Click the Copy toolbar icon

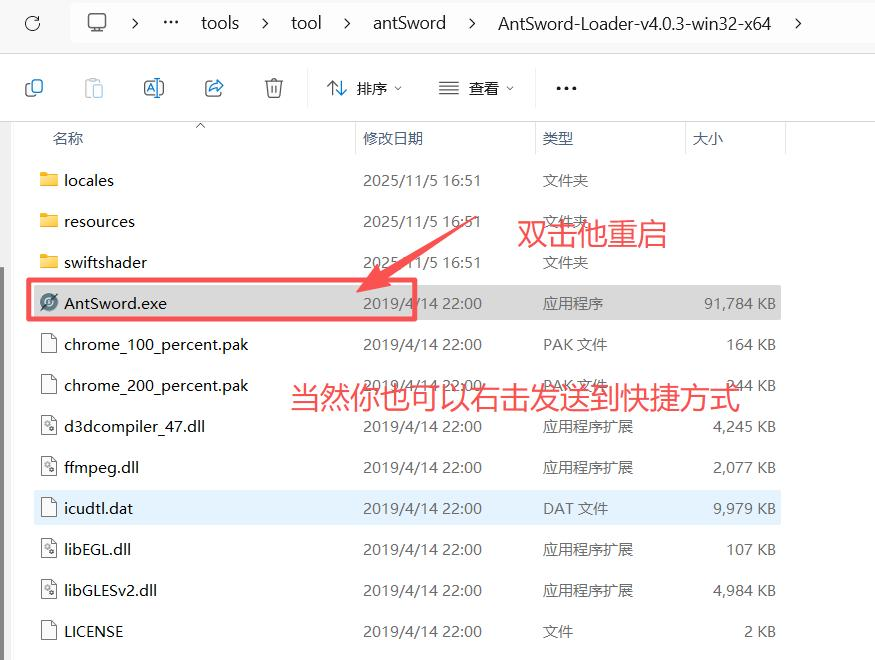coord(34,88)
